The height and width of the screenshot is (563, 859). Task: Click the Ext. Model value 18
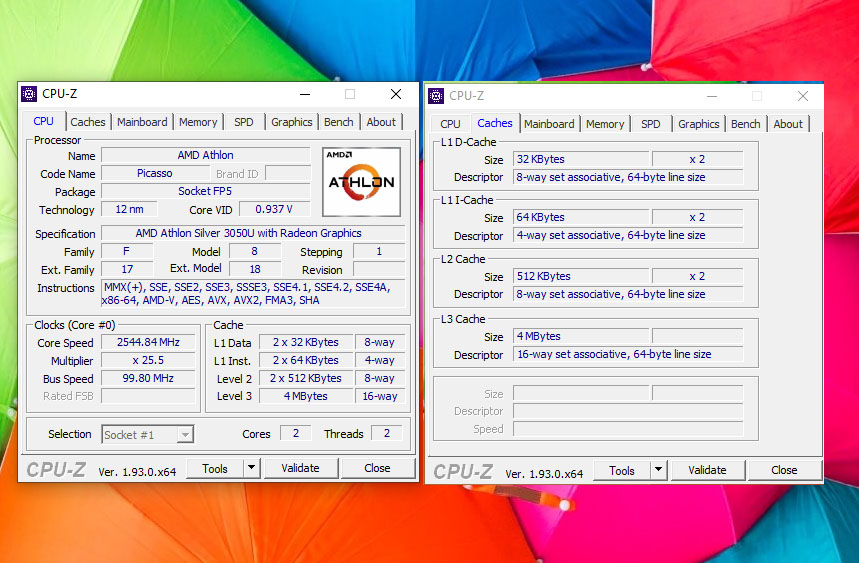point(255,269)
